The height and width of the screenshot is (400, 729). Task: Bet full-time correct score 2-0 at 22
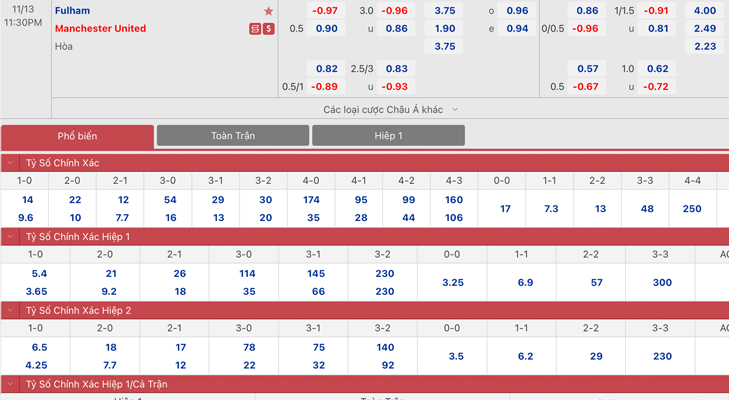coord(75,200)
